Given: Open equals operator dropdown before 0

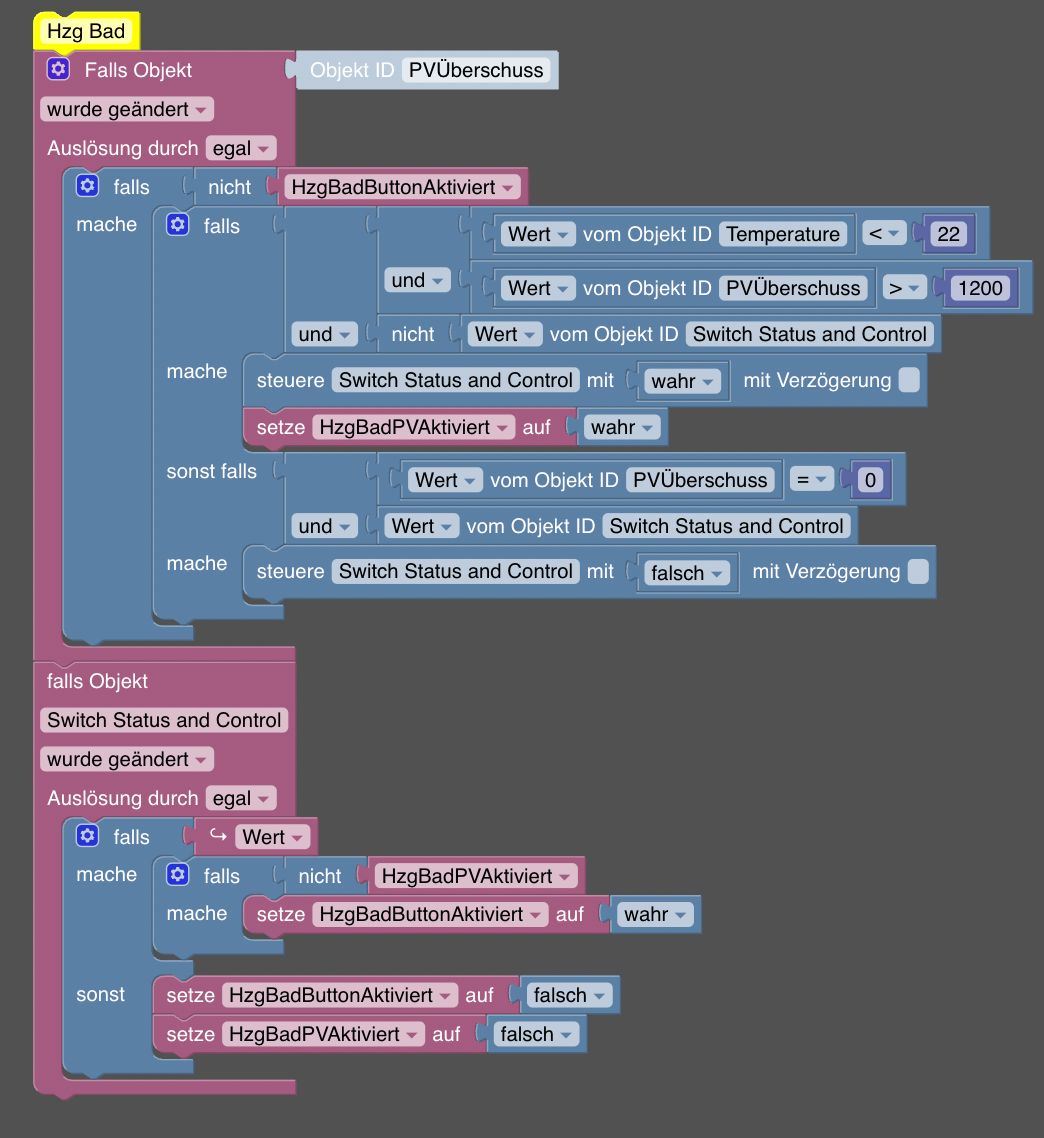Looking at the screenshot, I should [812, 480].
